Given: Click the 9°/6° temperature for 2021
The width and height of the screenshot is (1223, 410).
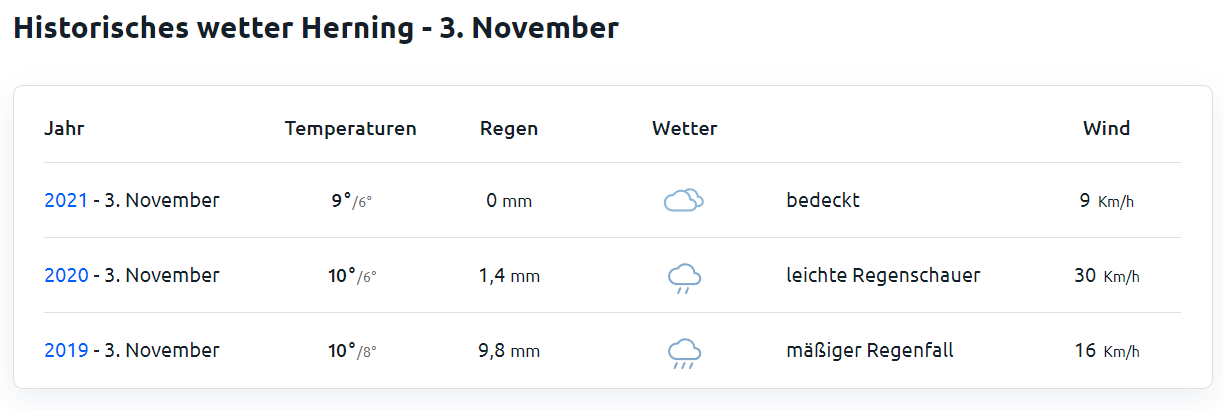Looking at the screenshot, I should [x=351, y=200].
